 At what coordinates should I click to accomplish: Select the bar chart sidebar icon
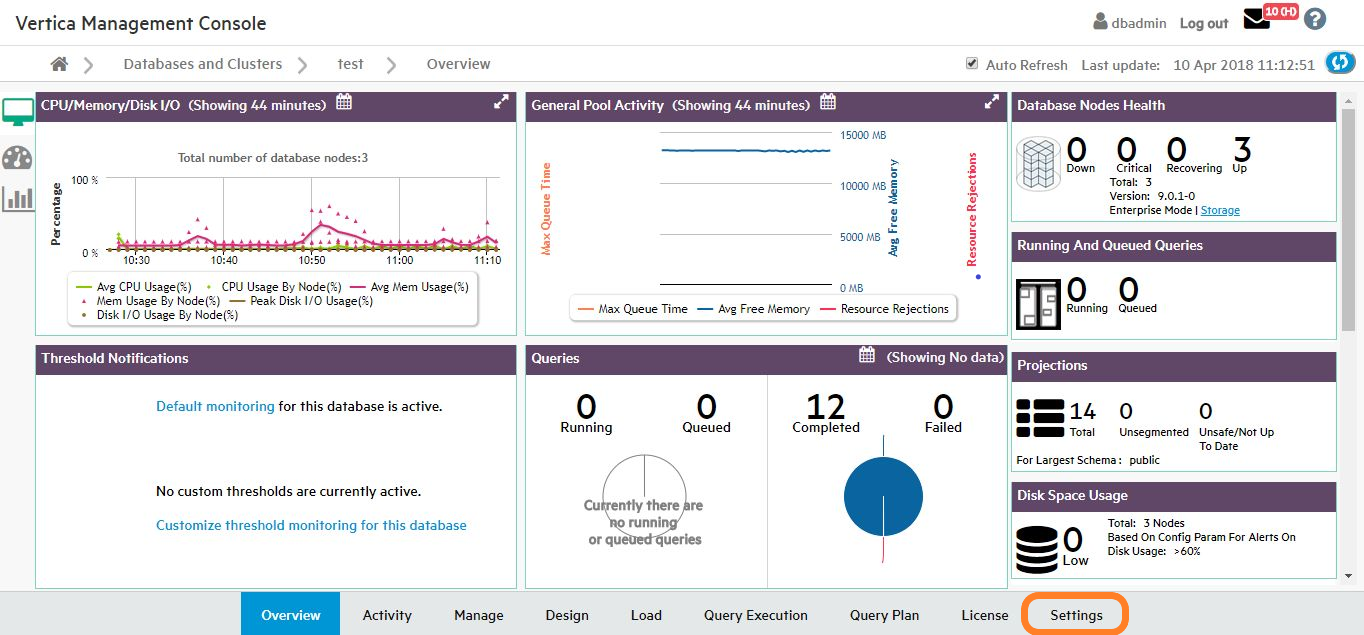pyautogui.click(x=17, y=199)
